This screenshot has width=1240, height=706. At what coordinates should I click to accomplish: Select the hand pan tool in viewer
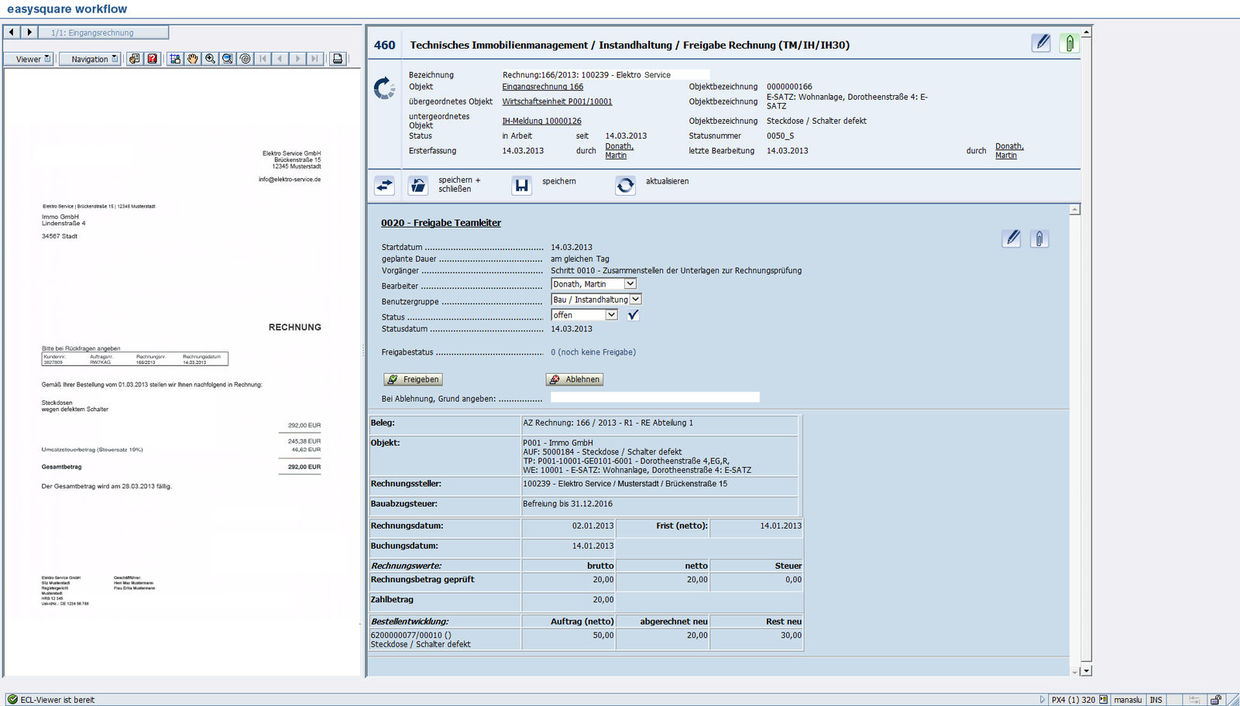pos(193,59)
